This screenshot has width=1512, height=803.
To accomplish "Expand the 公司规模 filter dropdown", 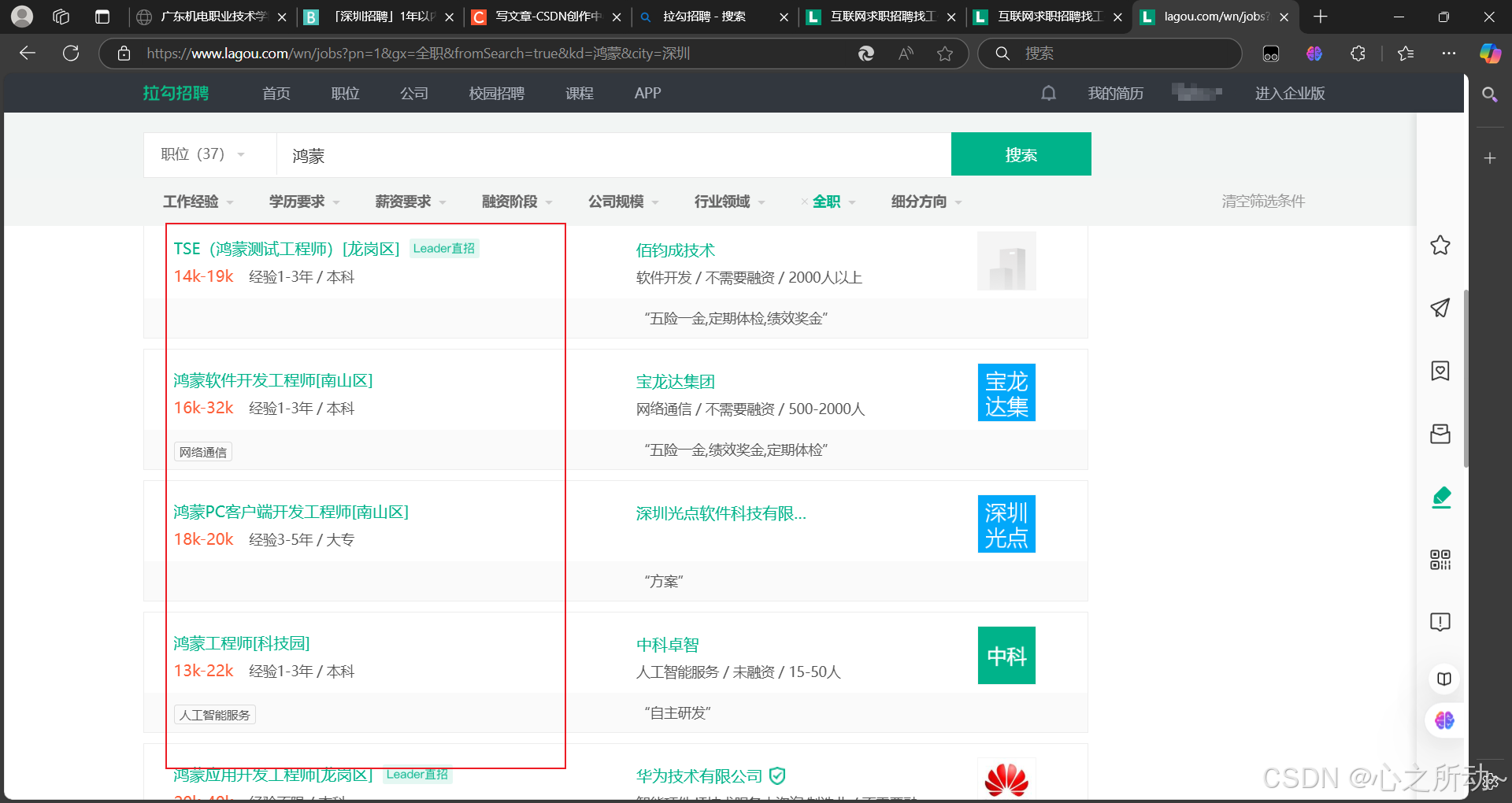I will pyautogui.click(x=624, y=202).
